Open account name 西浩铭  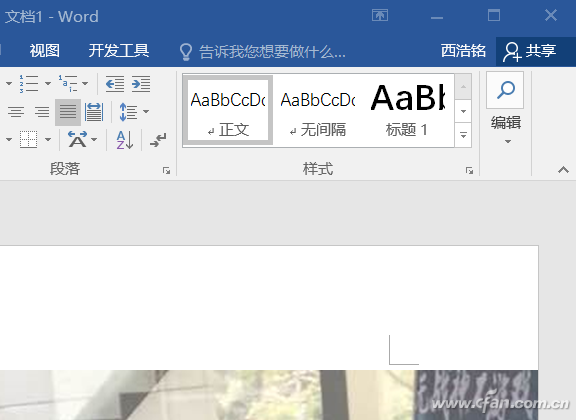463,51
